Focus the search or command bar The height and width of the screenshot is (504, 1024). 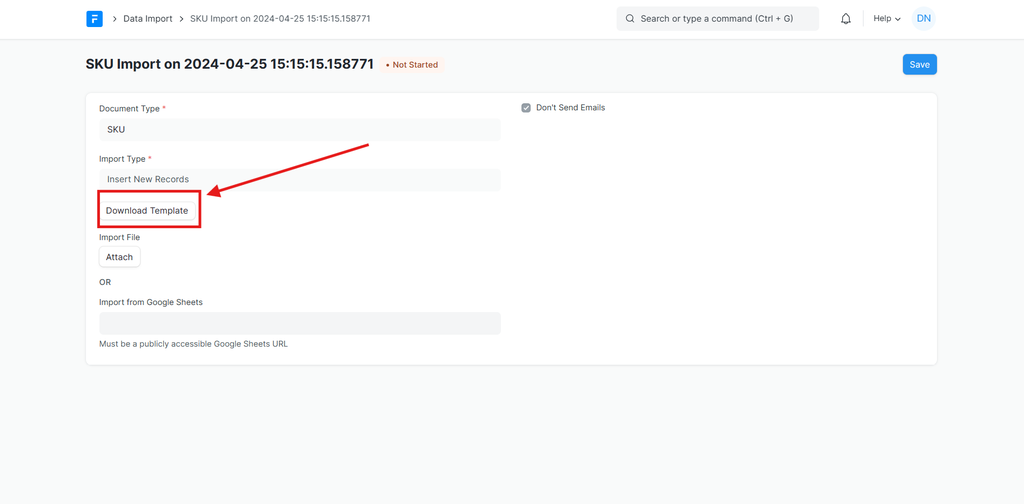click(717, 19)
